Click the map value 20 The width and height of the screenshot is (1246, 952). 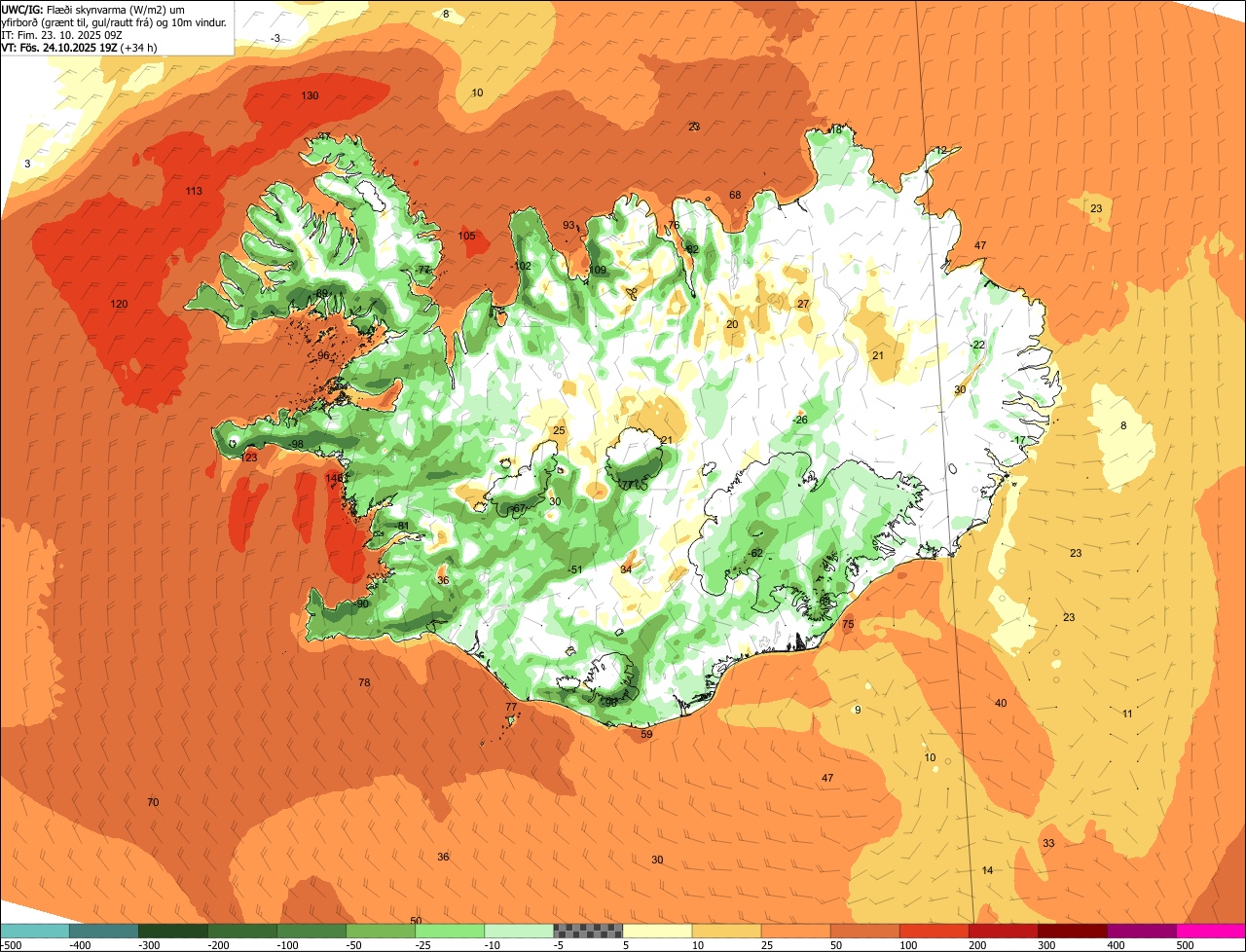(732, 324)
